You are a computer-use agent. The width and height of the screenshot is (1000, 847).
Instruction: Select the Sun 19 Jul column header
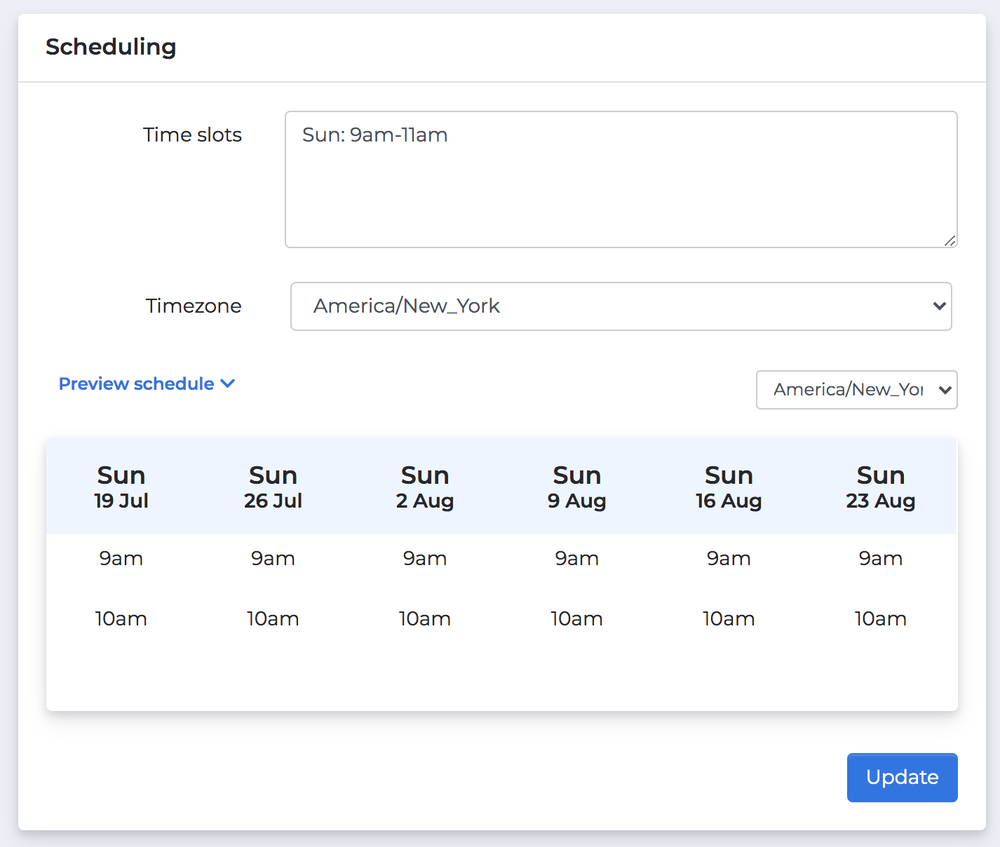point(121,486)
